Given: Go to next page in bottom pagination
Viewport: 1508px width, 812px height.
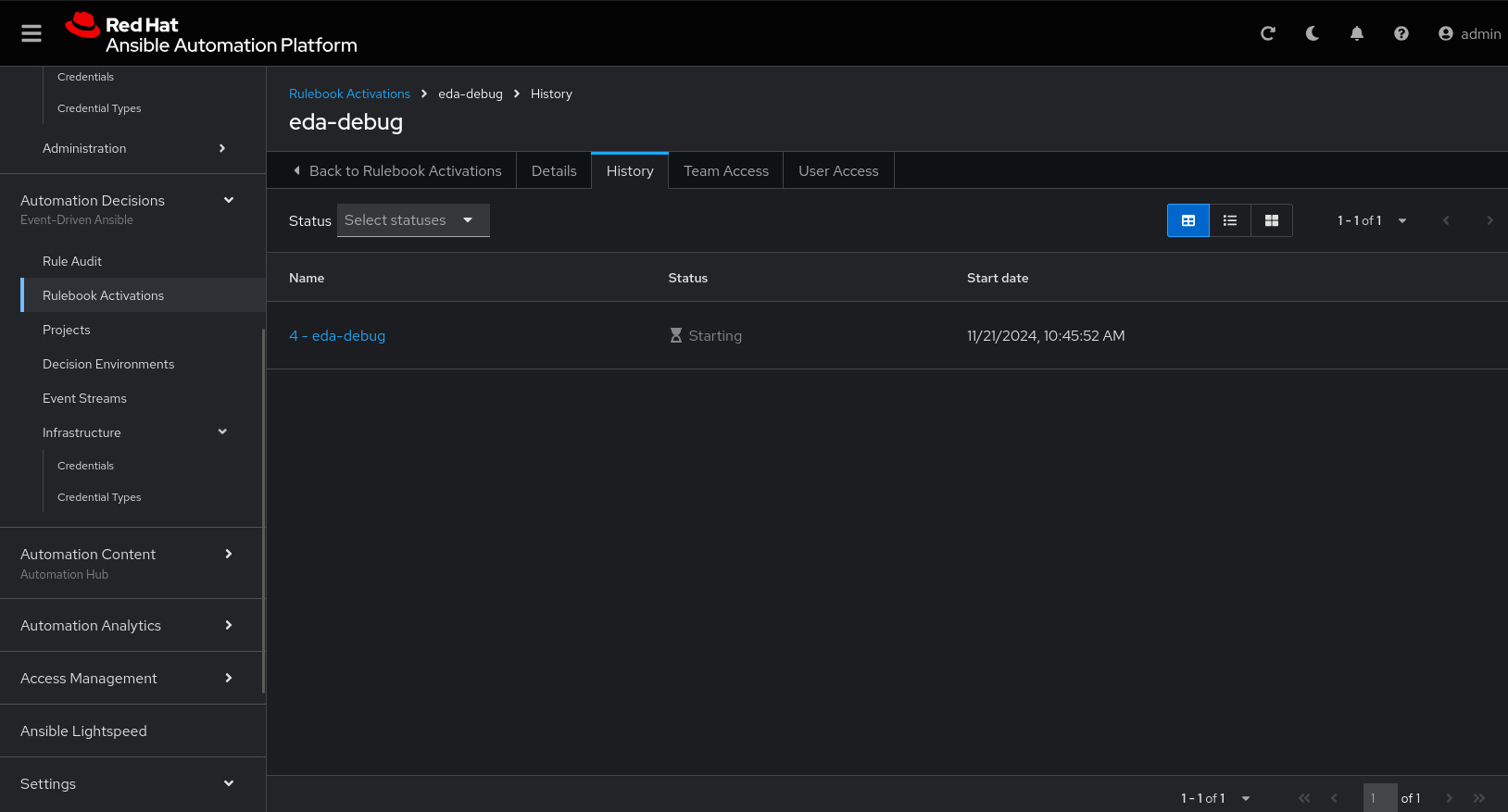Looking at the screenshot, I should point(1450,798).
